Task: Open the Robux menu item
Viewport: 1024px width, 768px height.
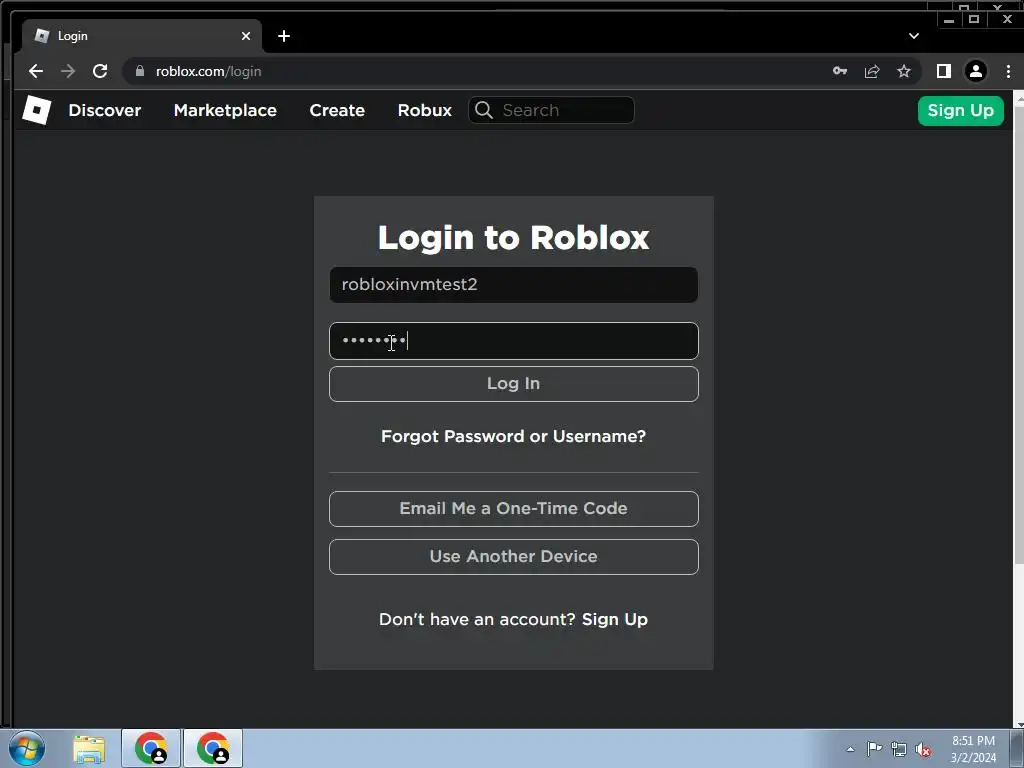Action: (x=424, y=110)
